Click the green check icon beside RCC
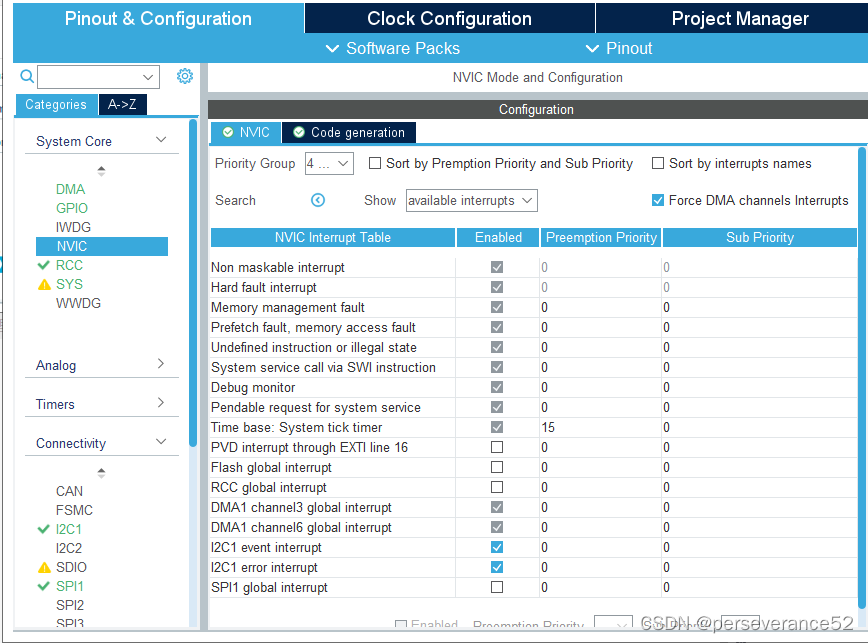This screenshot has width=868, height=643. [x=44, y=265]
